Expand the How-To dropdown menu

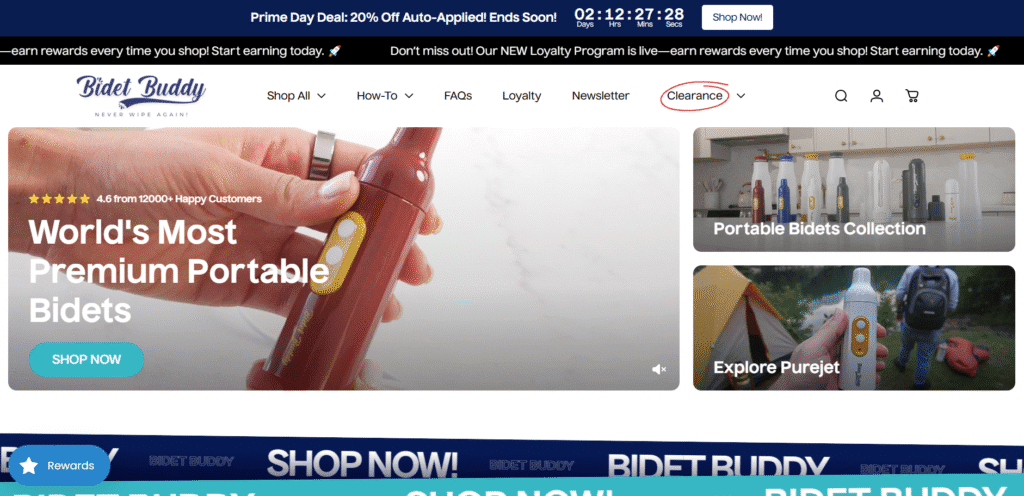384,96
